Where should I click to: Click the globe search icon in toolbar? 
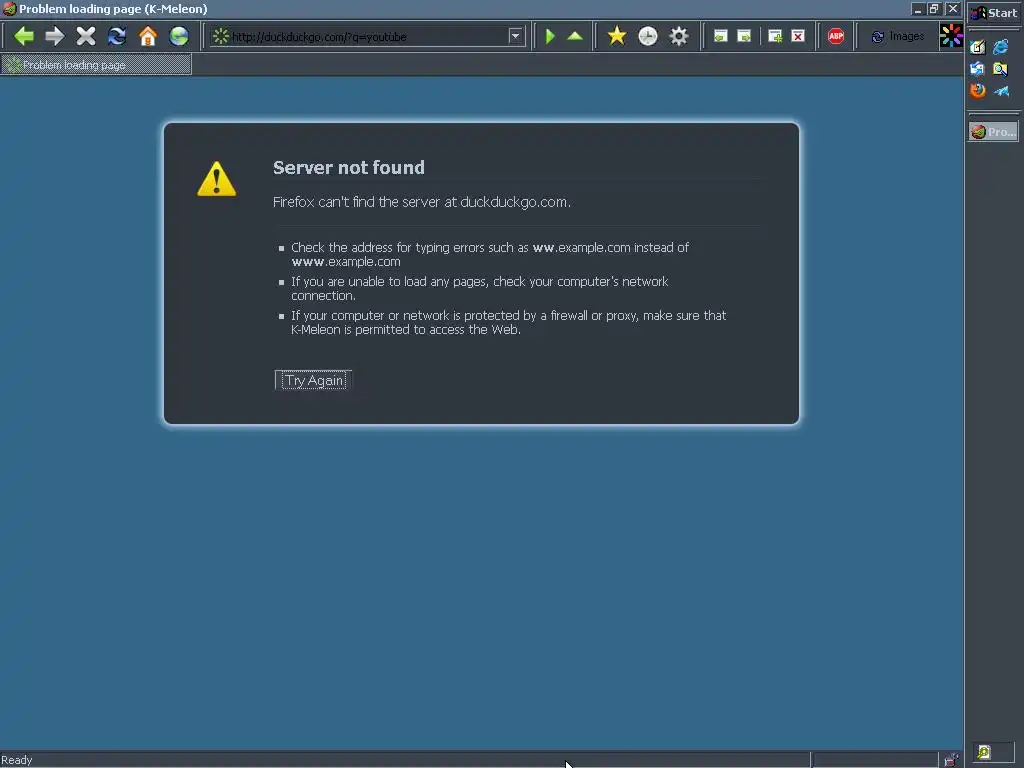point(179,36)
